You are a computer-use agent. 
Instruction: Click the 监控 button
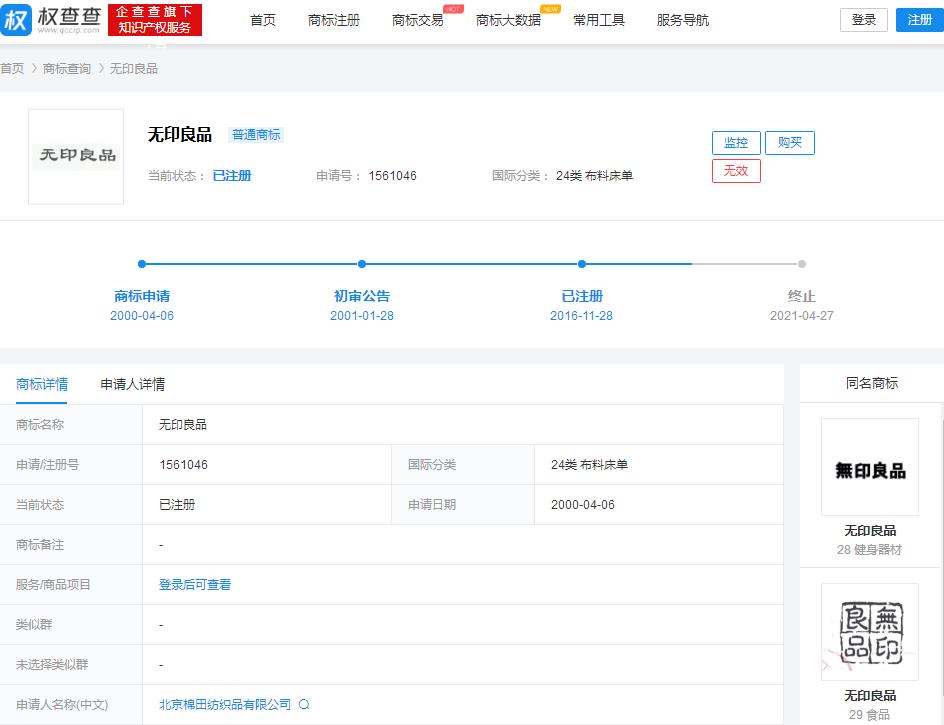coord(735,142)
